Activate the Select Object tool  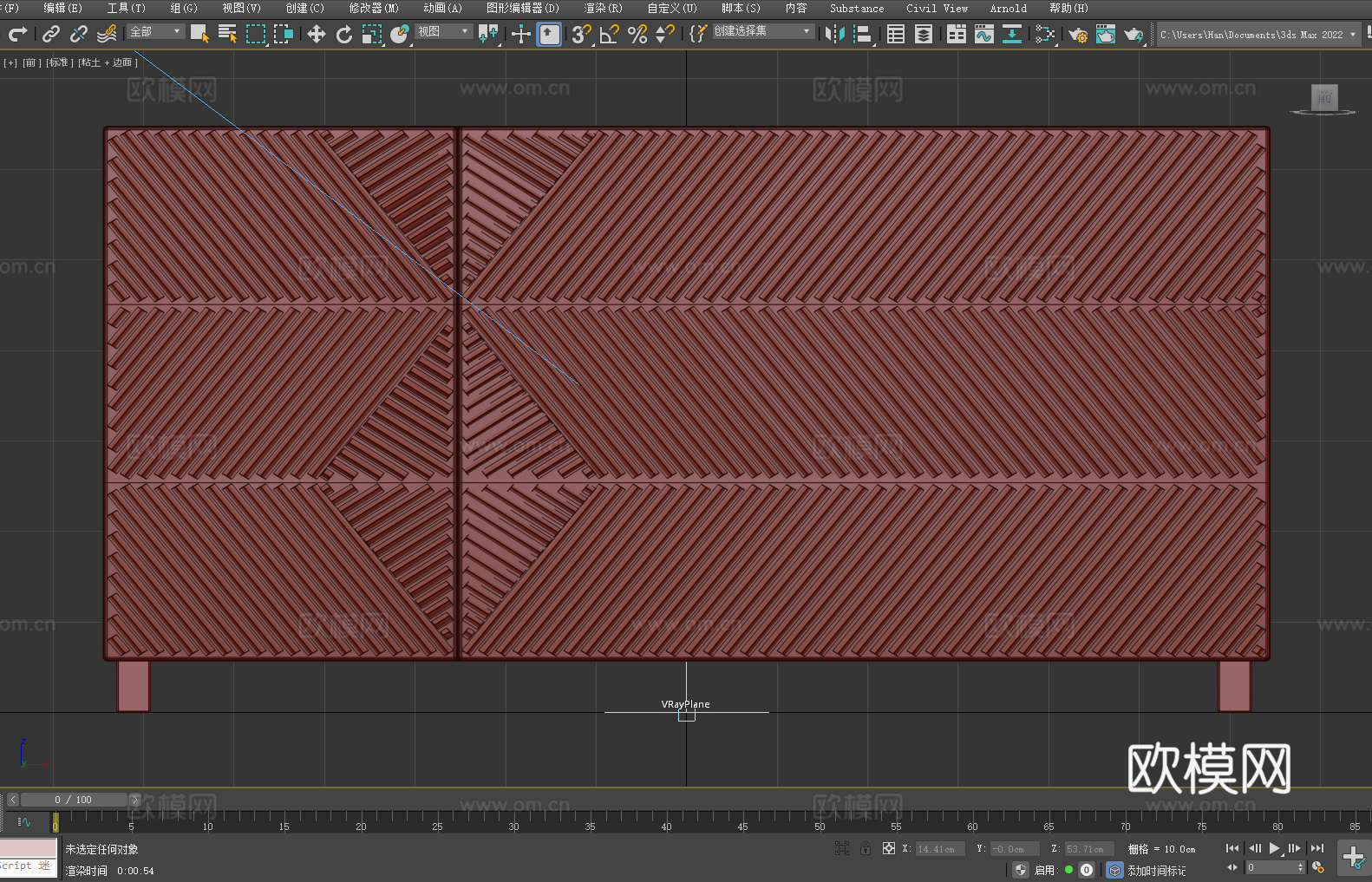[199, 34]
